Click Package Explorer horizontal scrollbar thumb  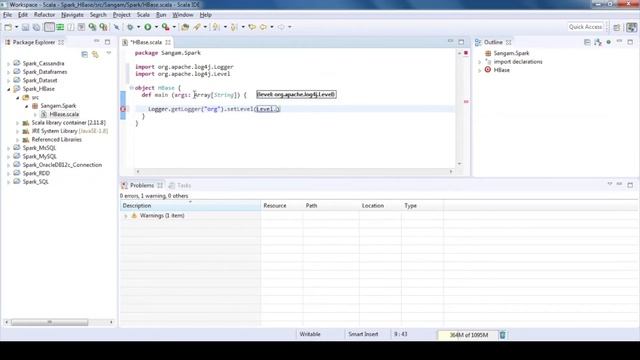[x=49, y=322]
